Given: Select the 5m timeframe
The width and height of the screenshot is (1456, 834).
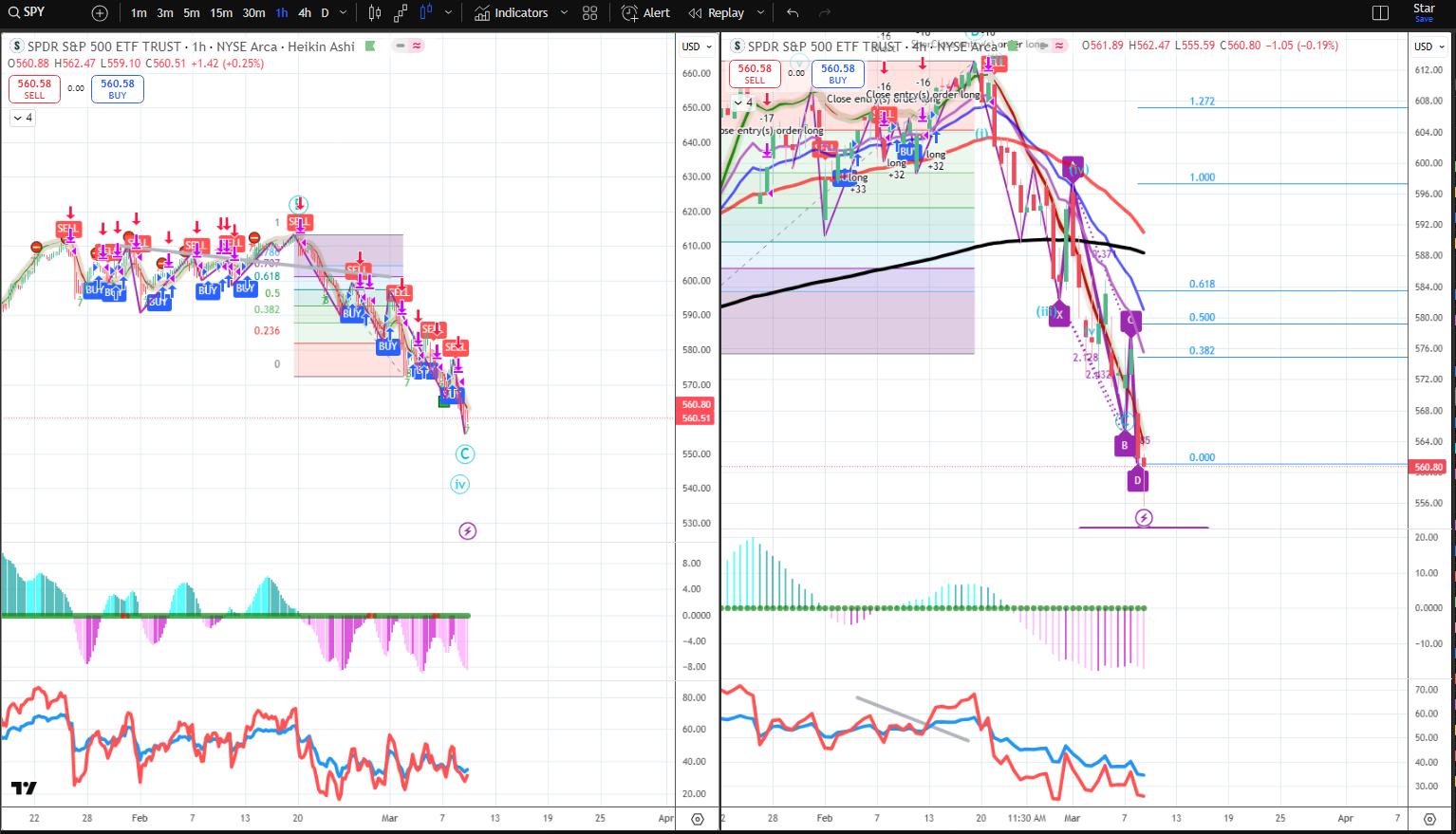Looking at the screenshot, I should pyautogui.click(x=192, y=13).
